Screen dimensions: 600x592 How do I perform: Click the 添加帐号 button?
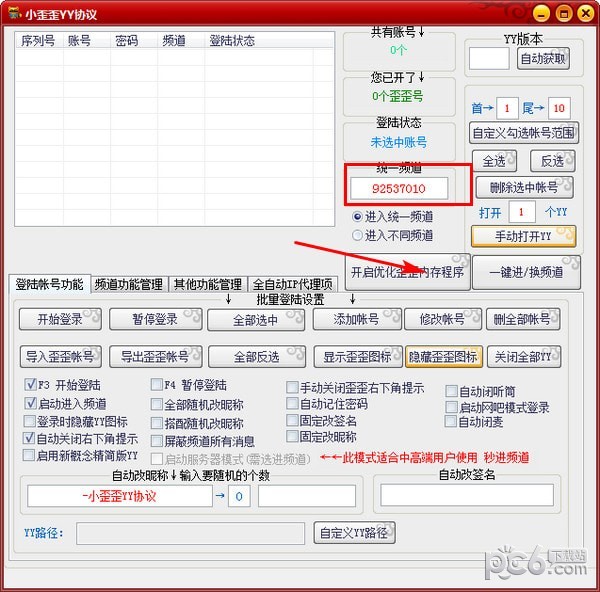pyautogui.click(x=357, y=319)
